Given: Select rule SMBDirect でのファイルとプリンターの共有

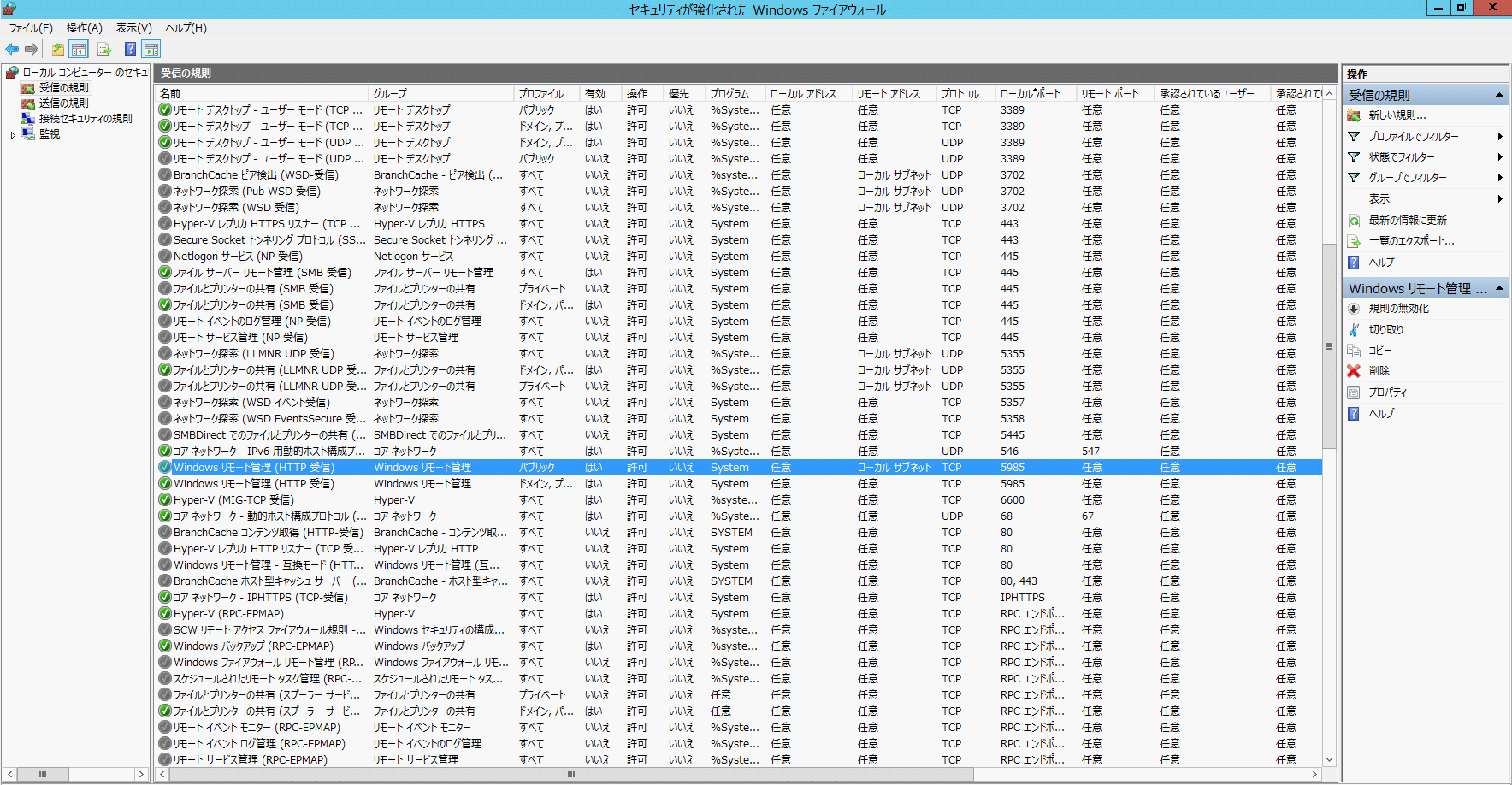Looking at the screenshot, I should (739, 435).
